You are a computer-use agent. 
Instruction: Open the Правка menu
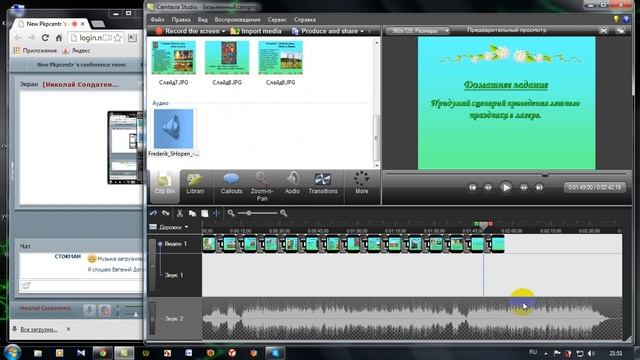pyautogui.click(x=181, y=20)
